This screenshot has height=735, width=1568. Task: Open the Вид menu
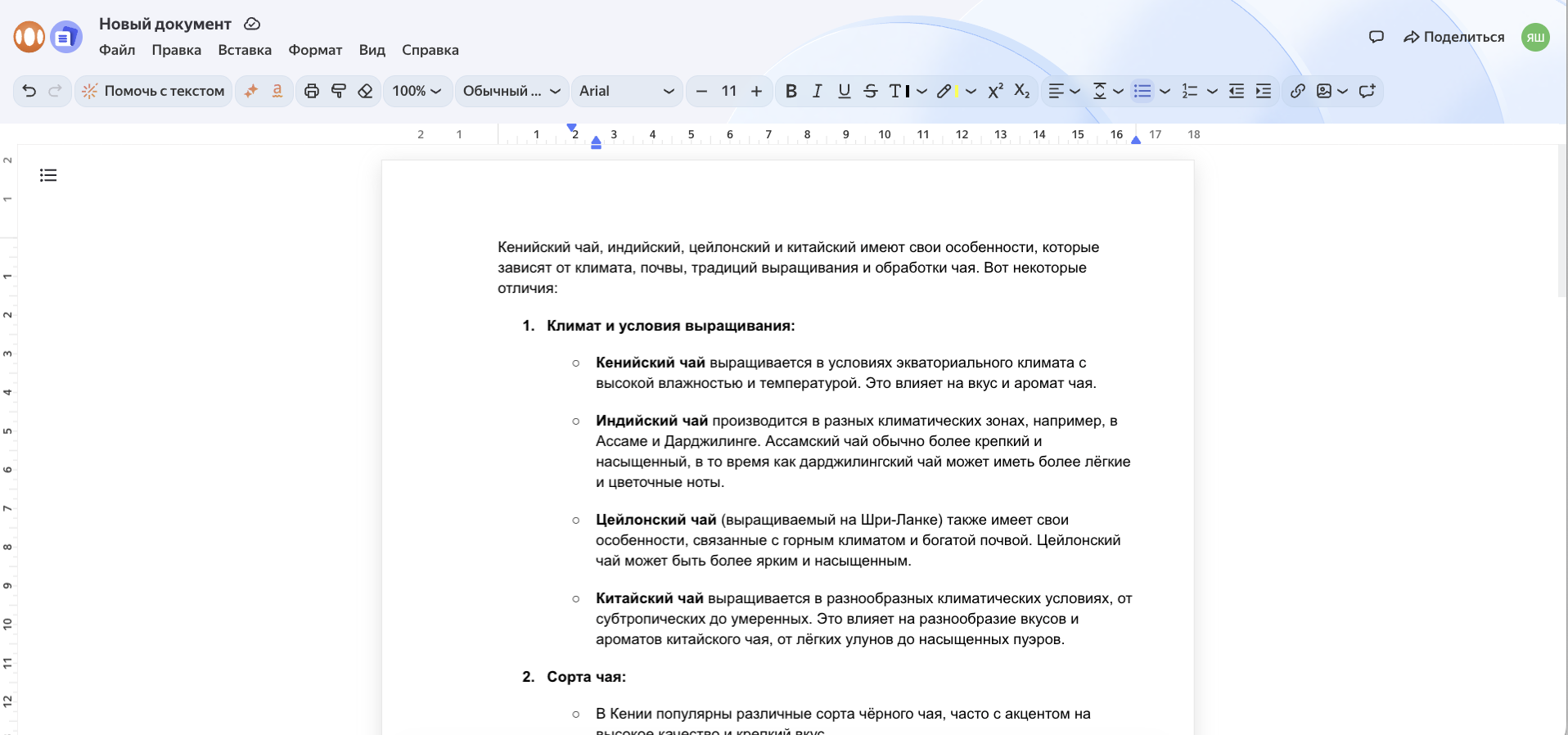click(x=372, y=50)
